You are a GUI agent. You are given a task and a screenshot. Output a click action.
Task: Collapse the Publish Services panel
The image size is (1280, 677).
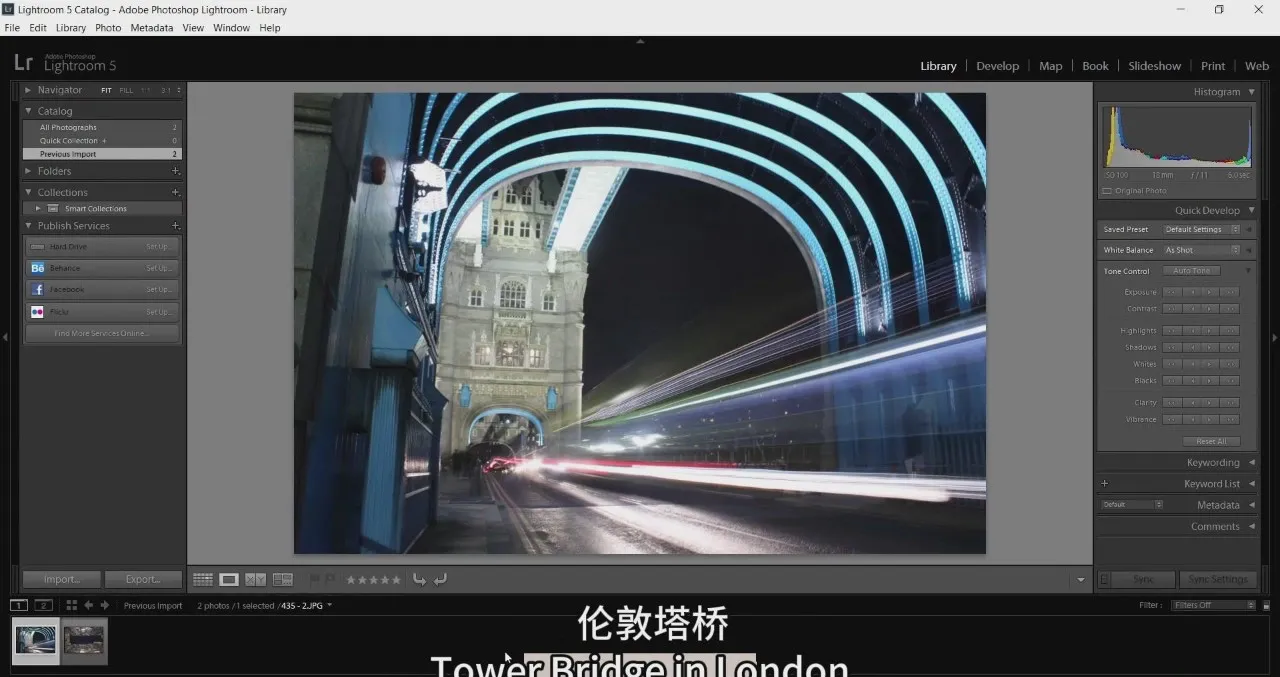[x=28, y=226]
